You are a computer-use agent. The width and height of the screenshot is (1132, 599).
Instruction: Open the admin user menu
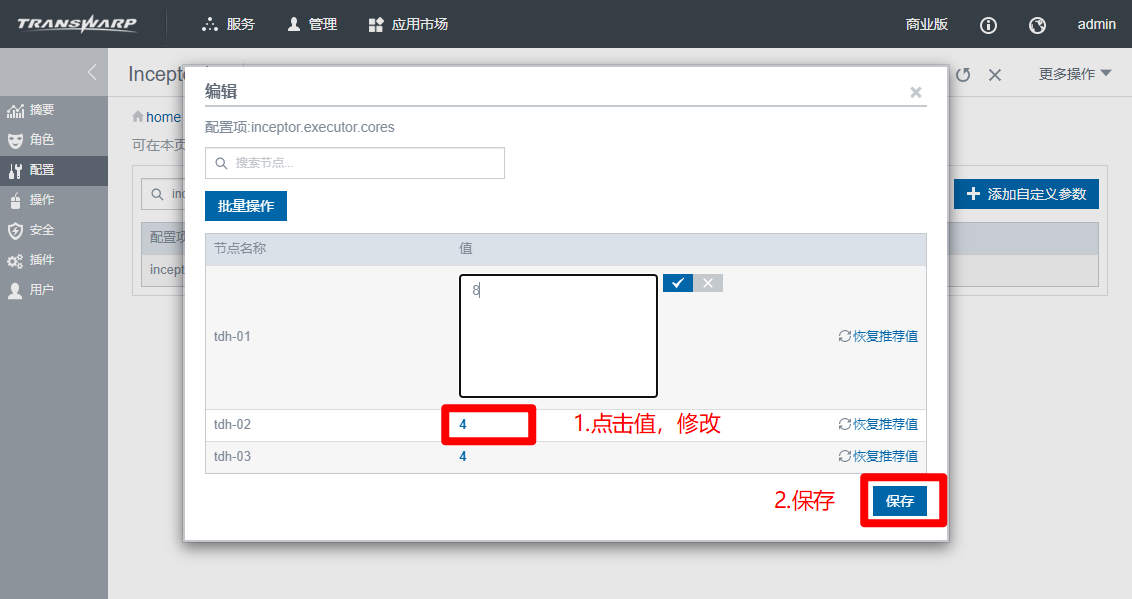[1096, 24]
